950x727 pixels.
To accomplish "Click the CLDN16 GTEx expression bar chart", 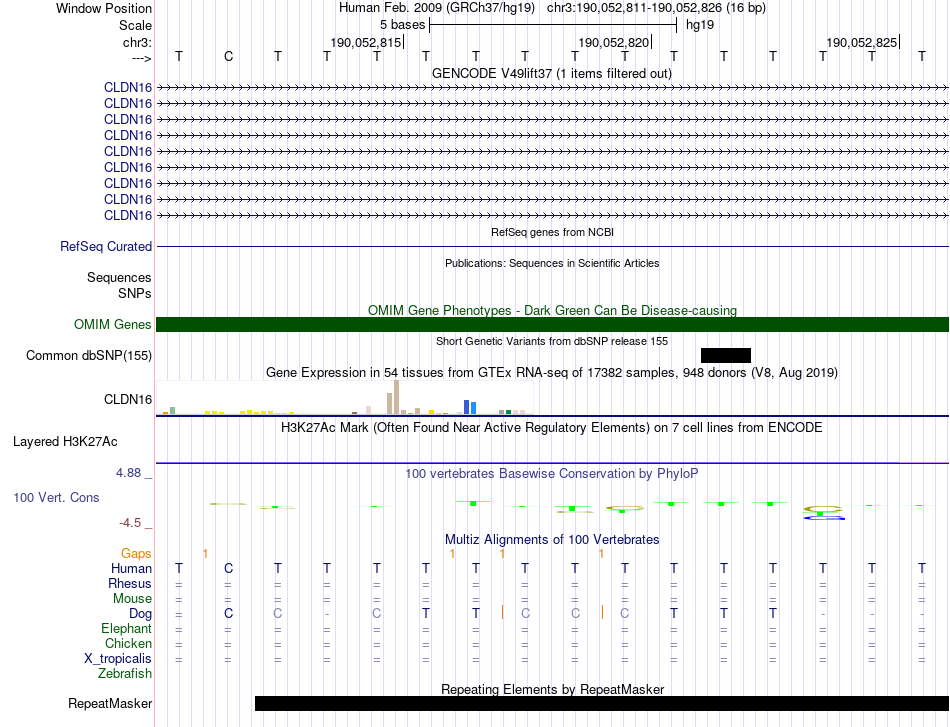I will (345, 397).
